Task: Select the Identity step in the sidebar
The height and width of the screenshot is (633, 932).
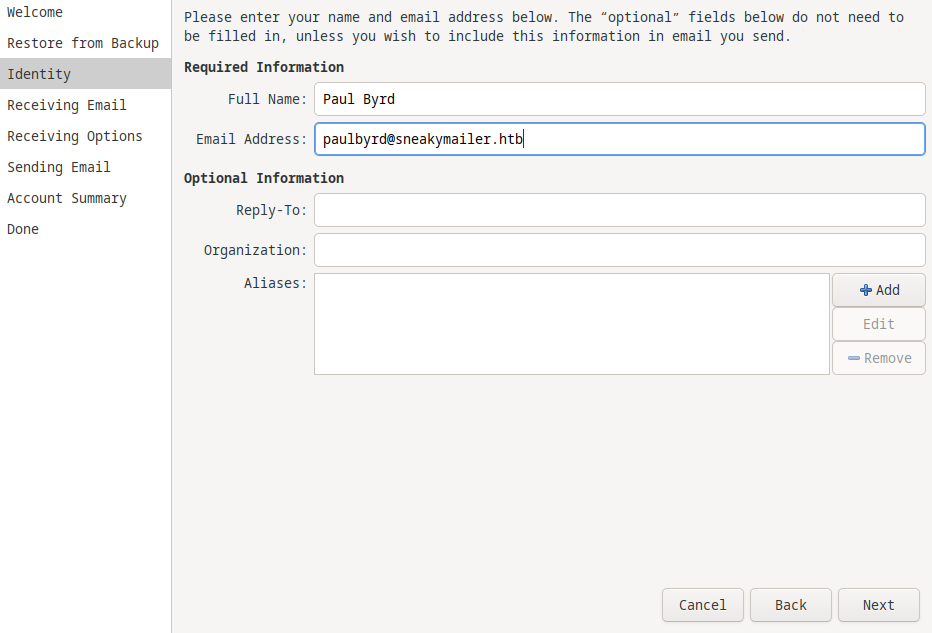Action: point(39,74)
